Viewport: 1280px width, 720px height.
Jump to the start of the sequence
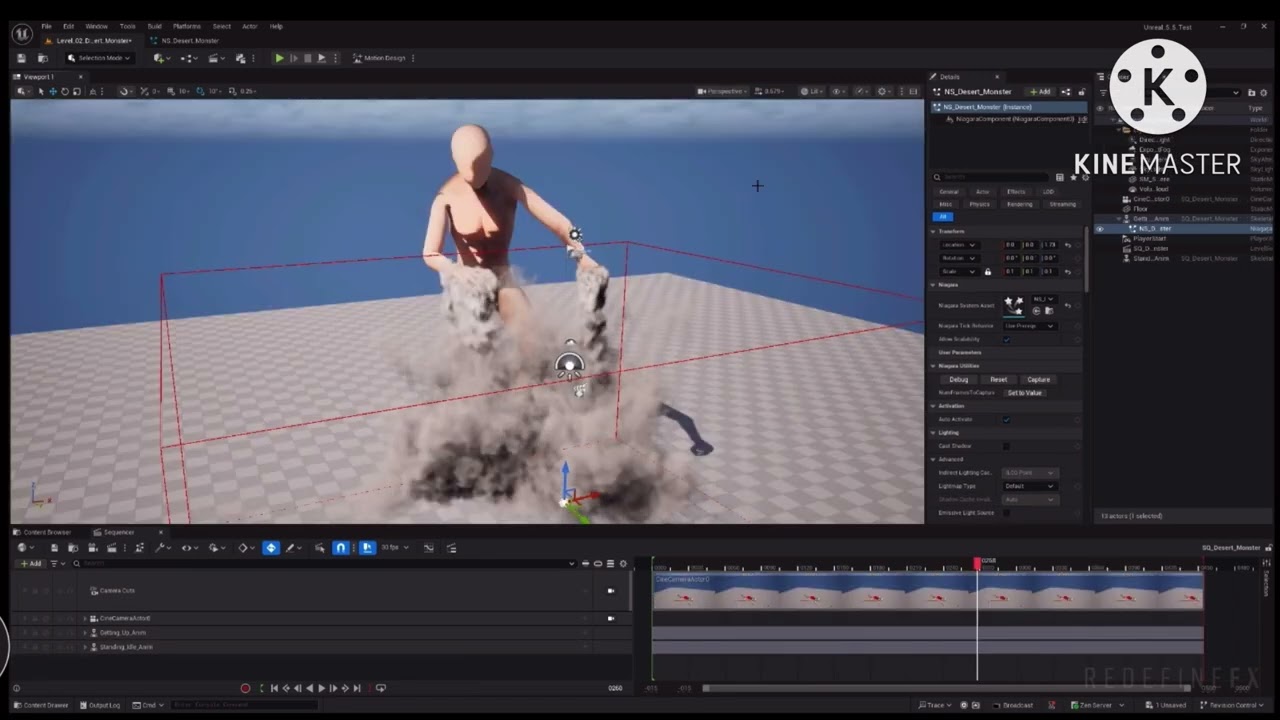(x=274, y=688)
